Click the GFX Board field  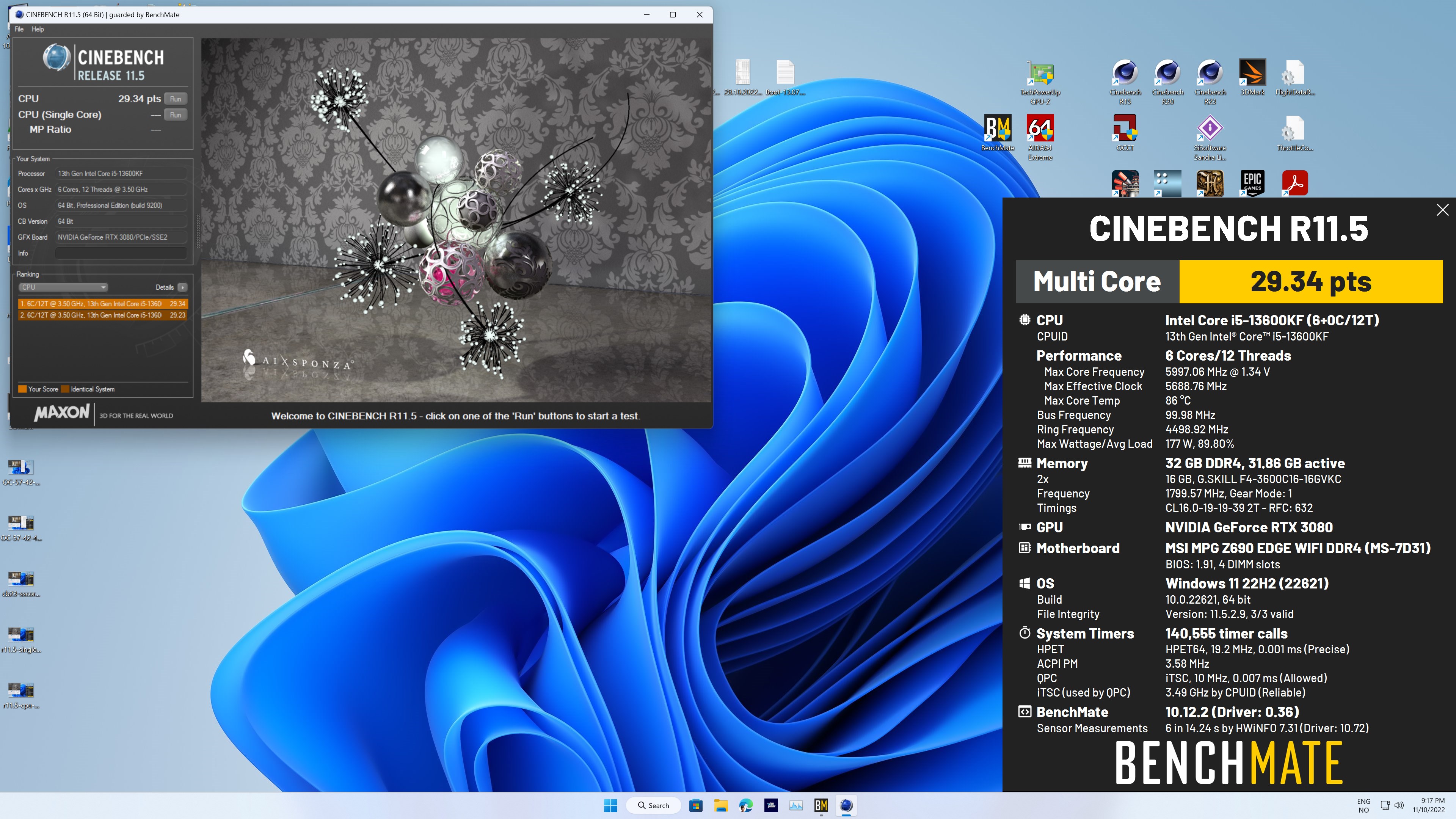(x=121, y=237)
